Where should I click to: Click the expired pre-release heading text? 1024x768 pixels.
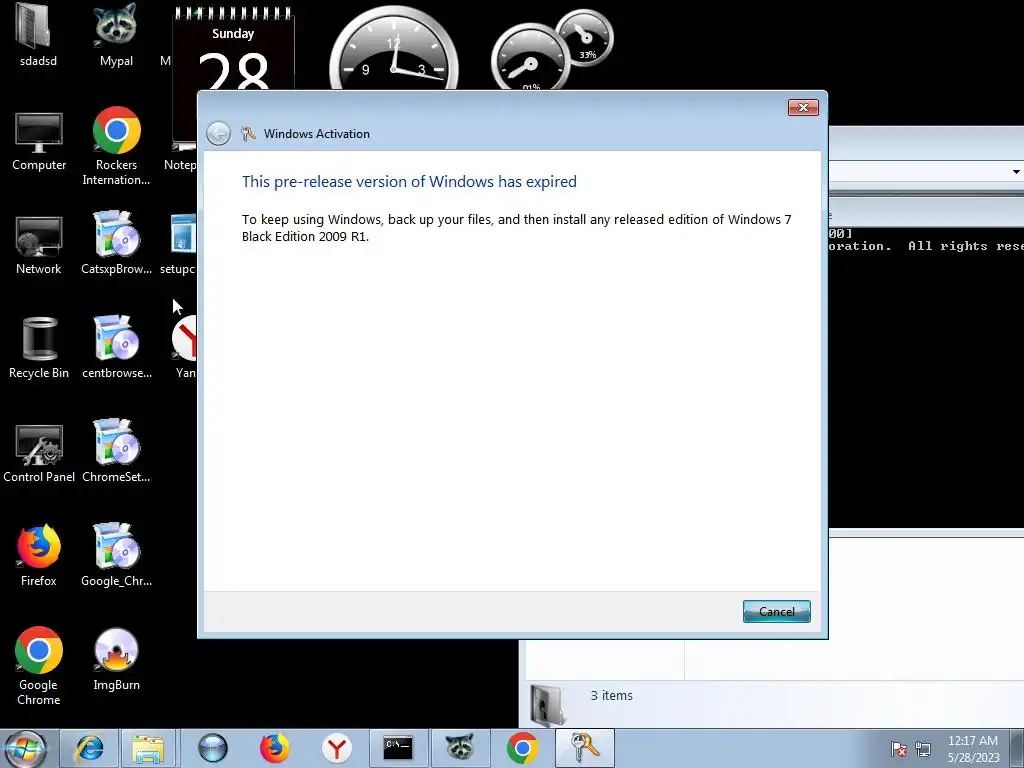tap(409, 182)
